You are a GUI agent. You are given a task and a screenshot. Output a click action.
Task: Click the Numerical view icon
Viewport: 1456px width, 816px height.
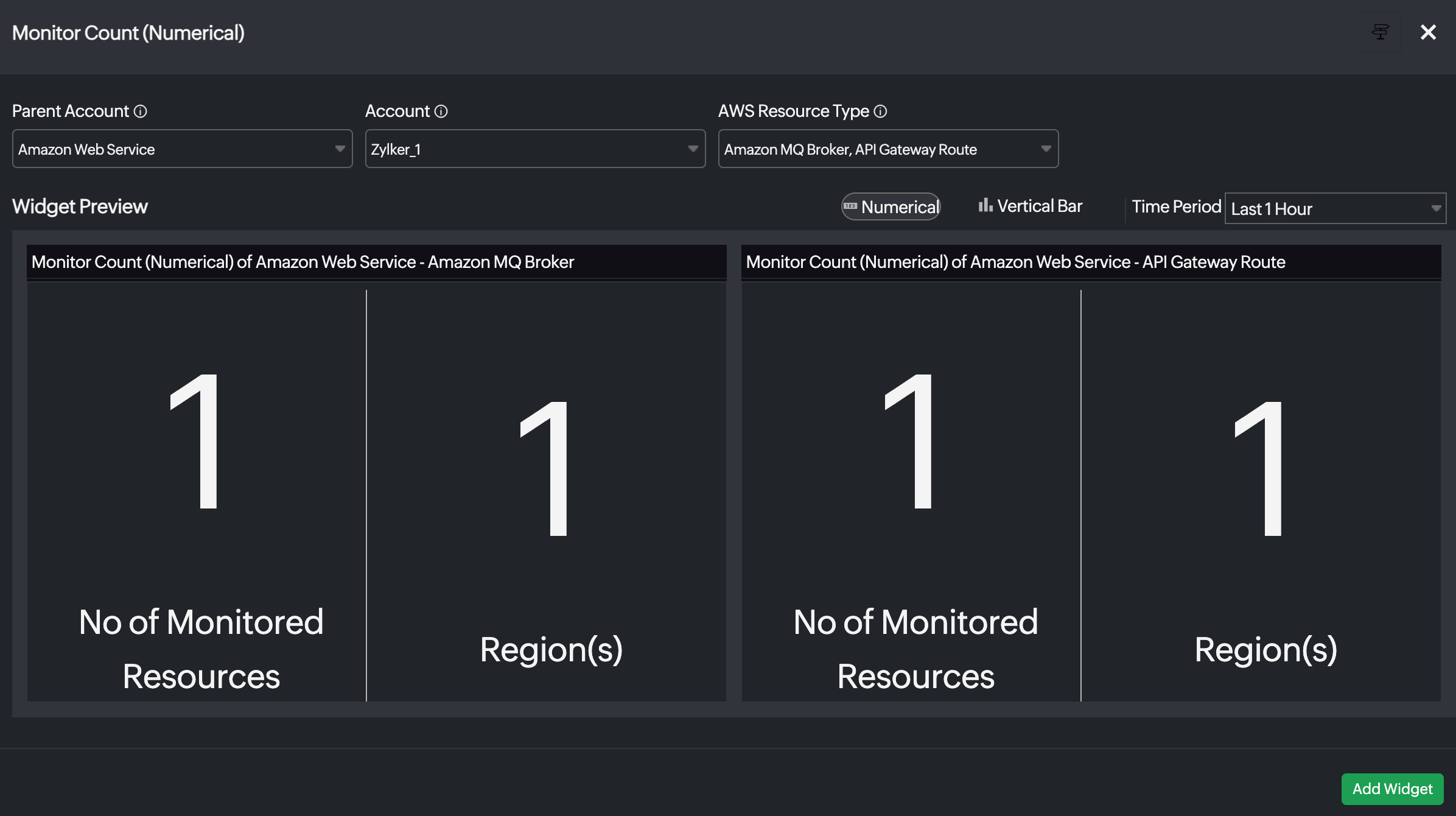(x=850, y=206)
